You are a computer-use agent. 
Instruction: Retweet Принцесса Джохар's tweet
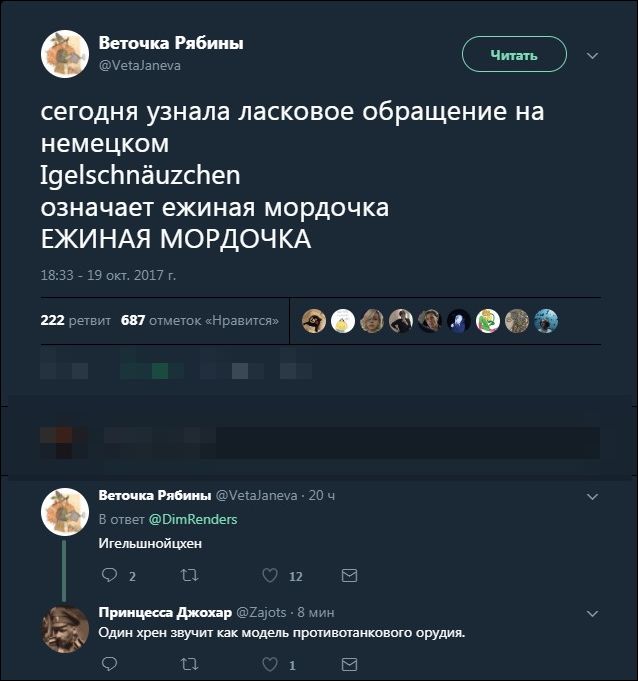click(x=188, y=664)
